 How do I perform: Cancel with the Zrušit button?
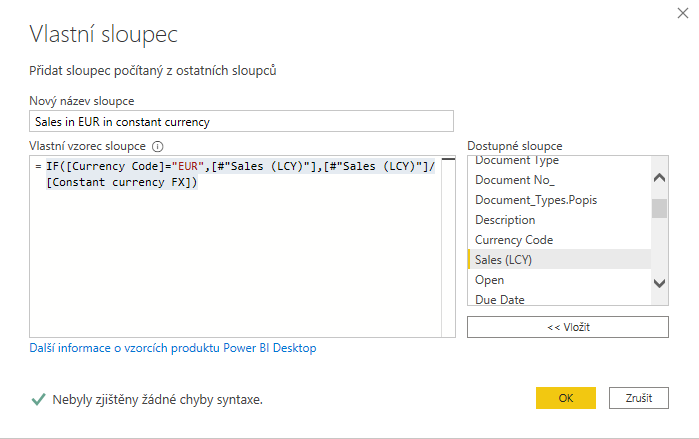(638, 398)
